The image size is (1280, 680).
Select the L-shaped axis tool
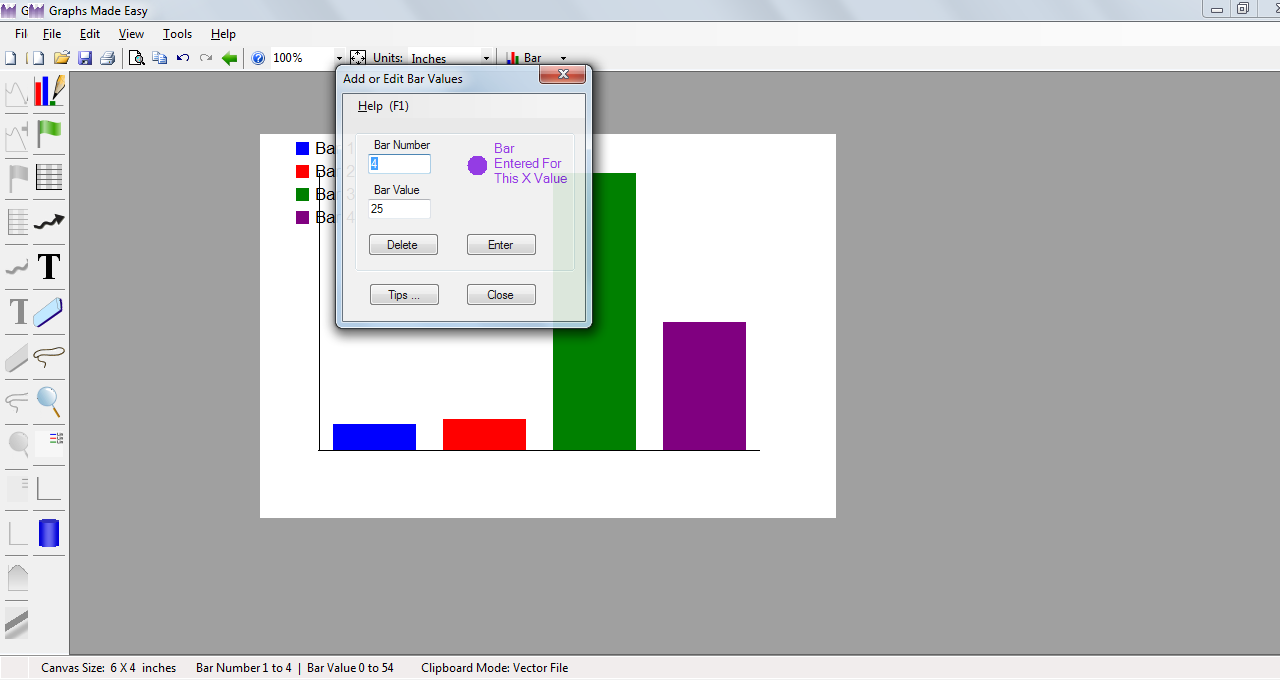(50, 488)
